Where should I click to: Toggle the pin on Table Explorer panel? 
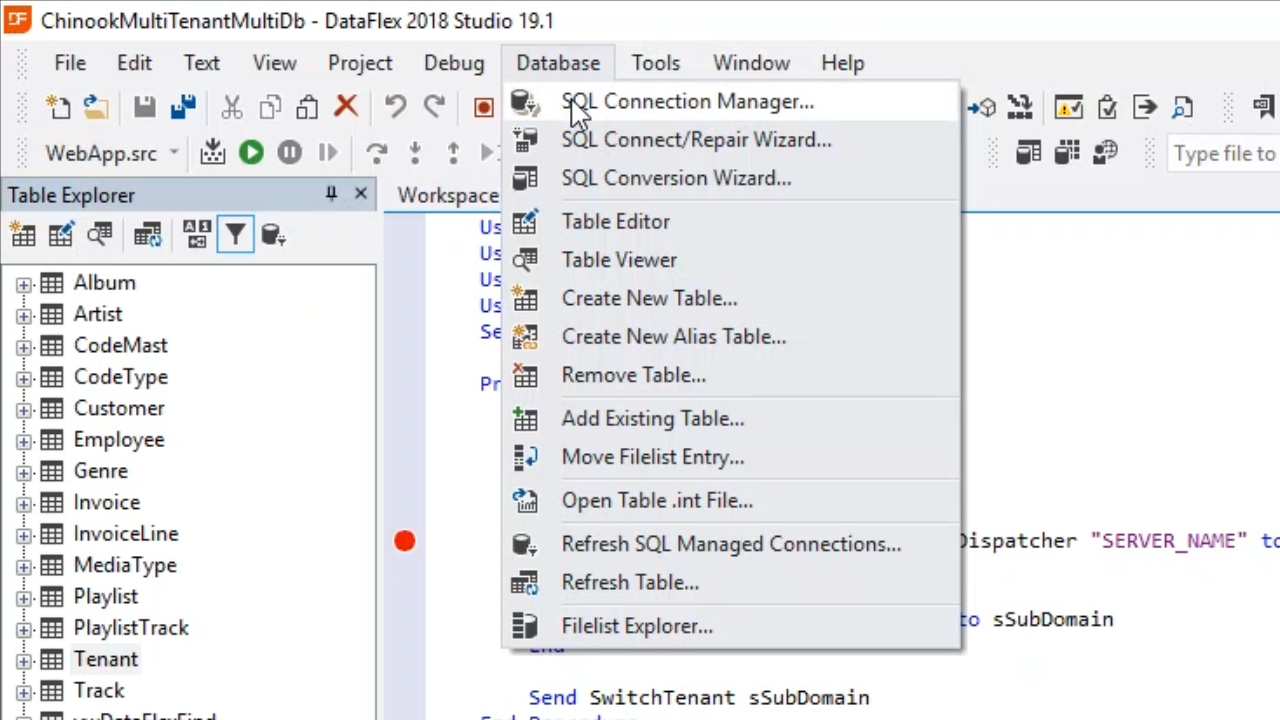point(331,194)
